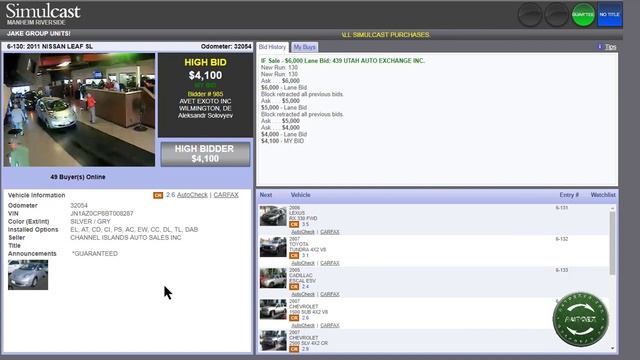Image resolution: width=640 pixels, height=360 pixels.
Task: Open the Chevrolet 1500 SUB thumbnail
Action: [x=273, y=309]
